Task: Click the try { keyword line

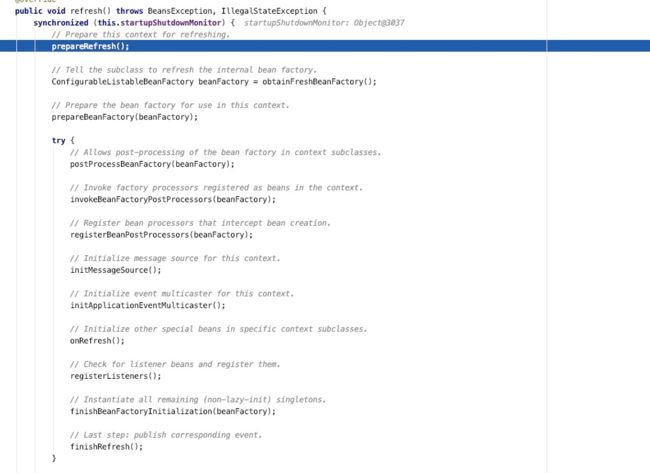Action: (63, 141)
